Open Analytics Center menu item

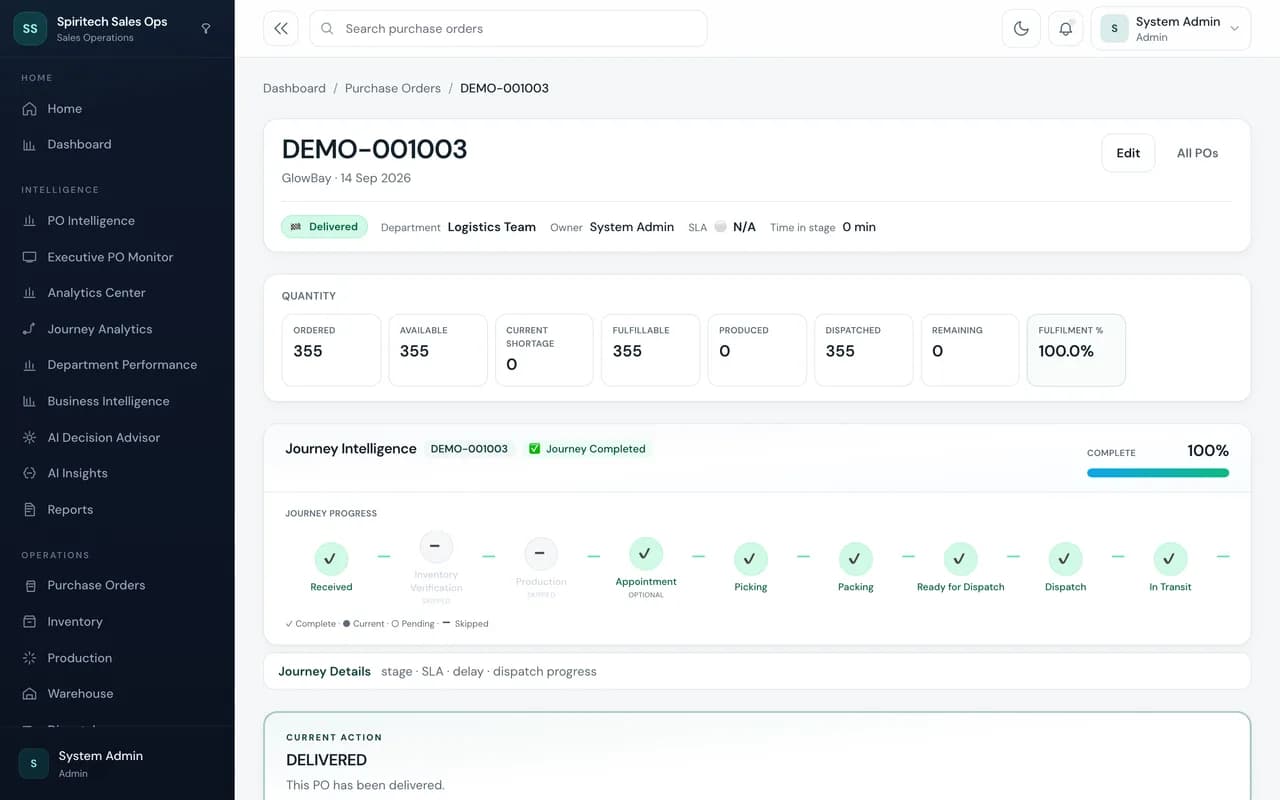[117, 293]
